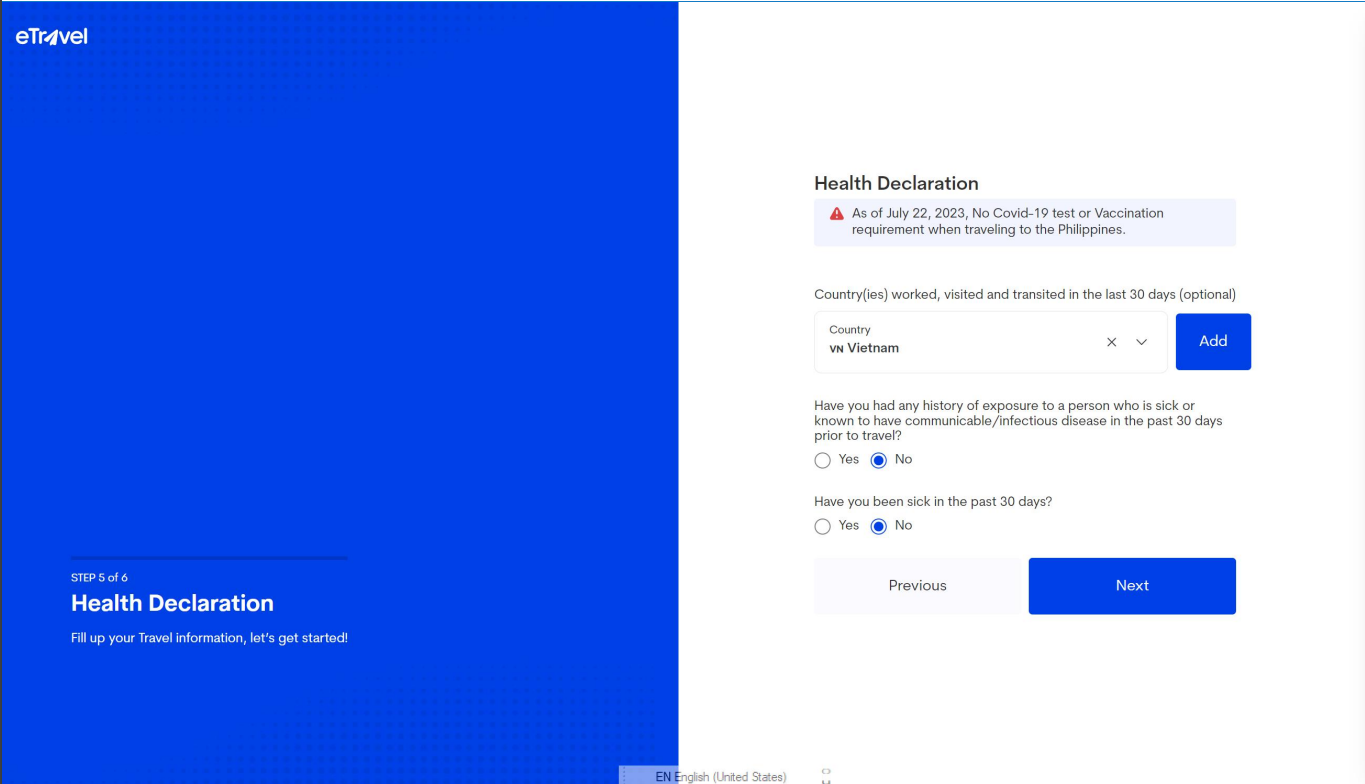This screenshot has height=784, width=1365.
Task: Select Yes for sick in past 30 days
Action: (822, 526)
